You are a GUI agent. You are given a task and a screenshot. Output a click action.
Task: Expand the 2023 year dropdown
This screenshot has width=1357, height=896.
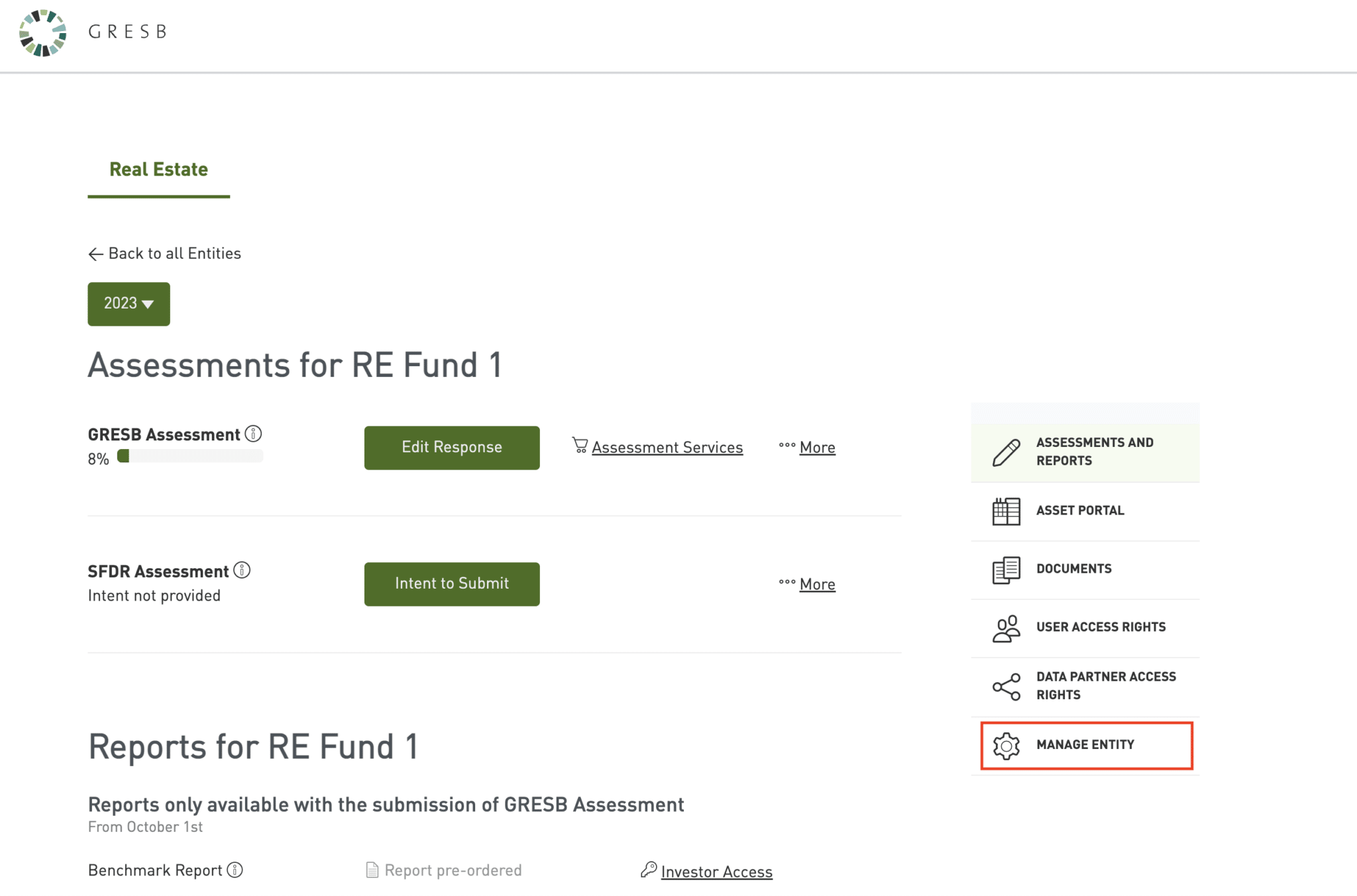point(129,304)
